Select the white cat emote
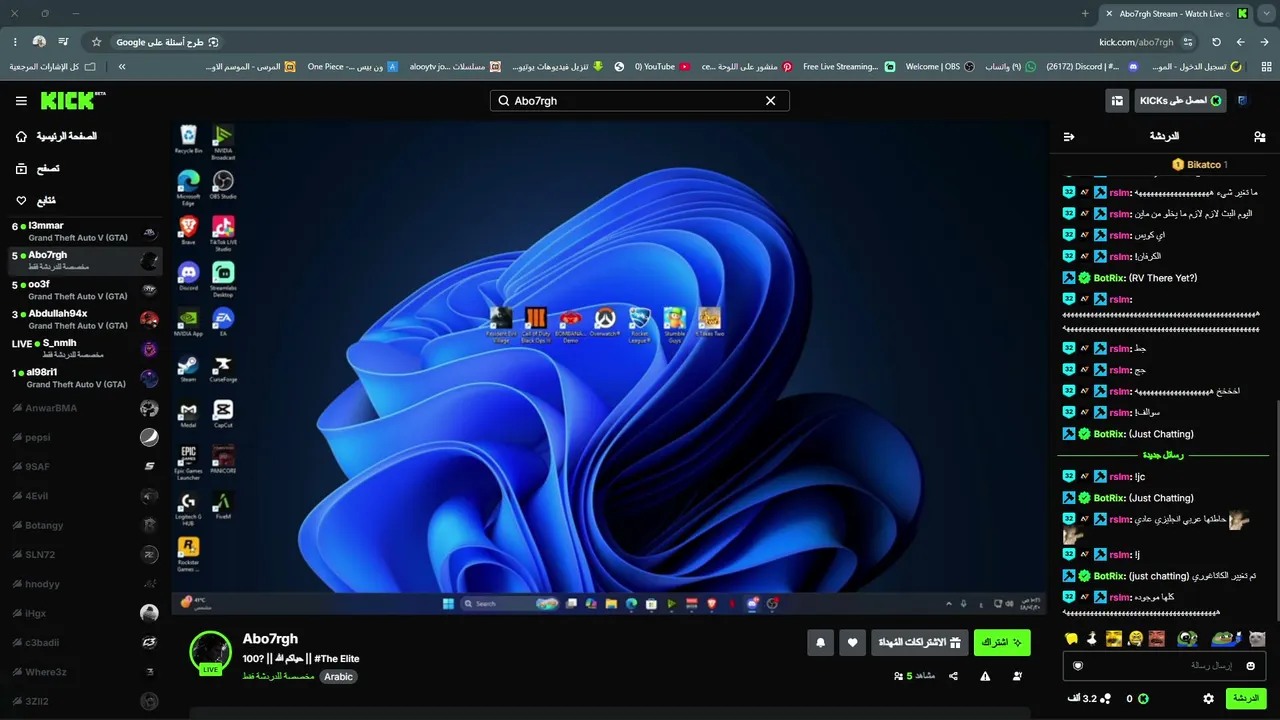The width and height of the screenshot is (1280, 720). coord(1257,638)
